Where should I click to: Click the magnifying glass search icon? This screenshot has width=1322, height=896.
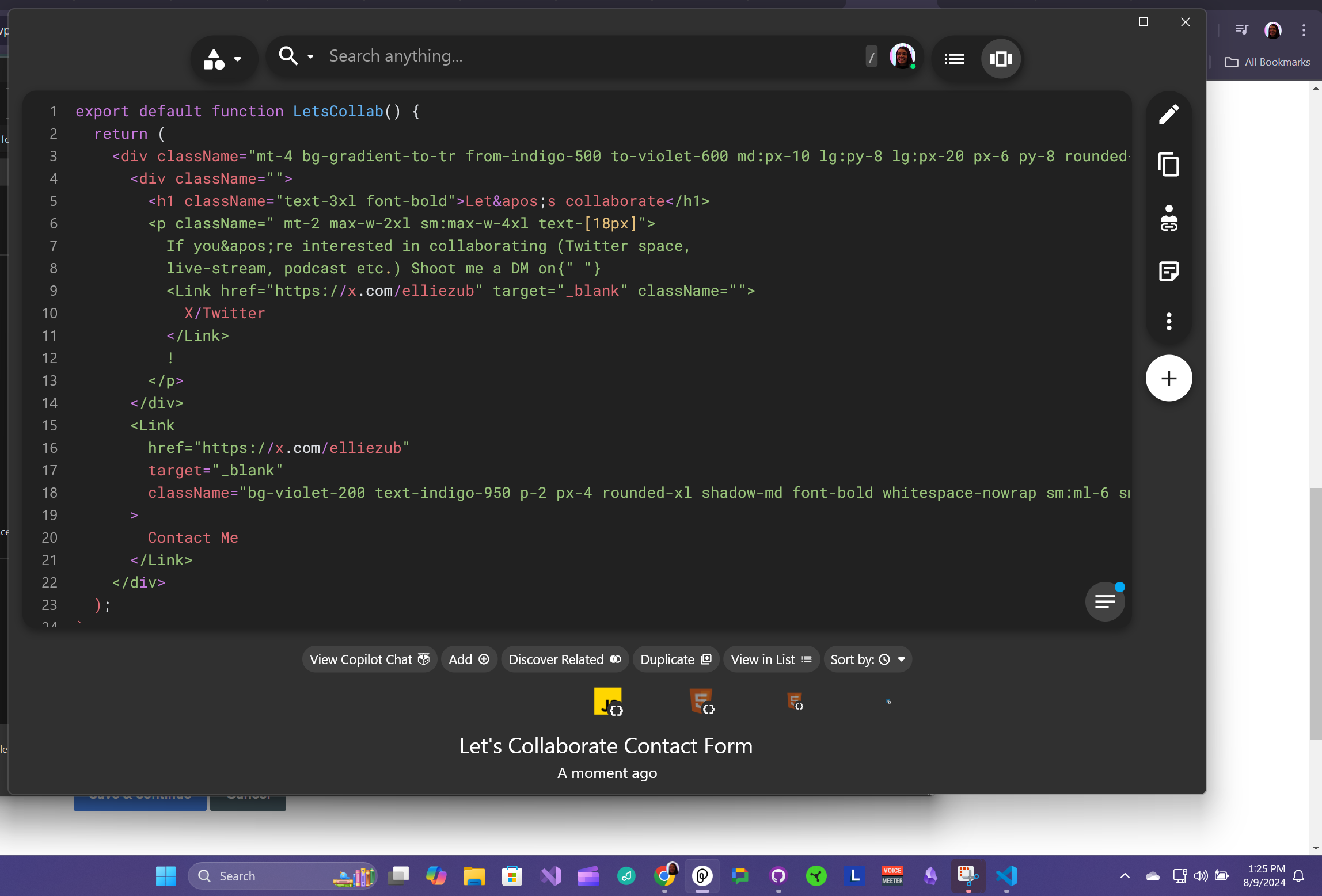288,56
